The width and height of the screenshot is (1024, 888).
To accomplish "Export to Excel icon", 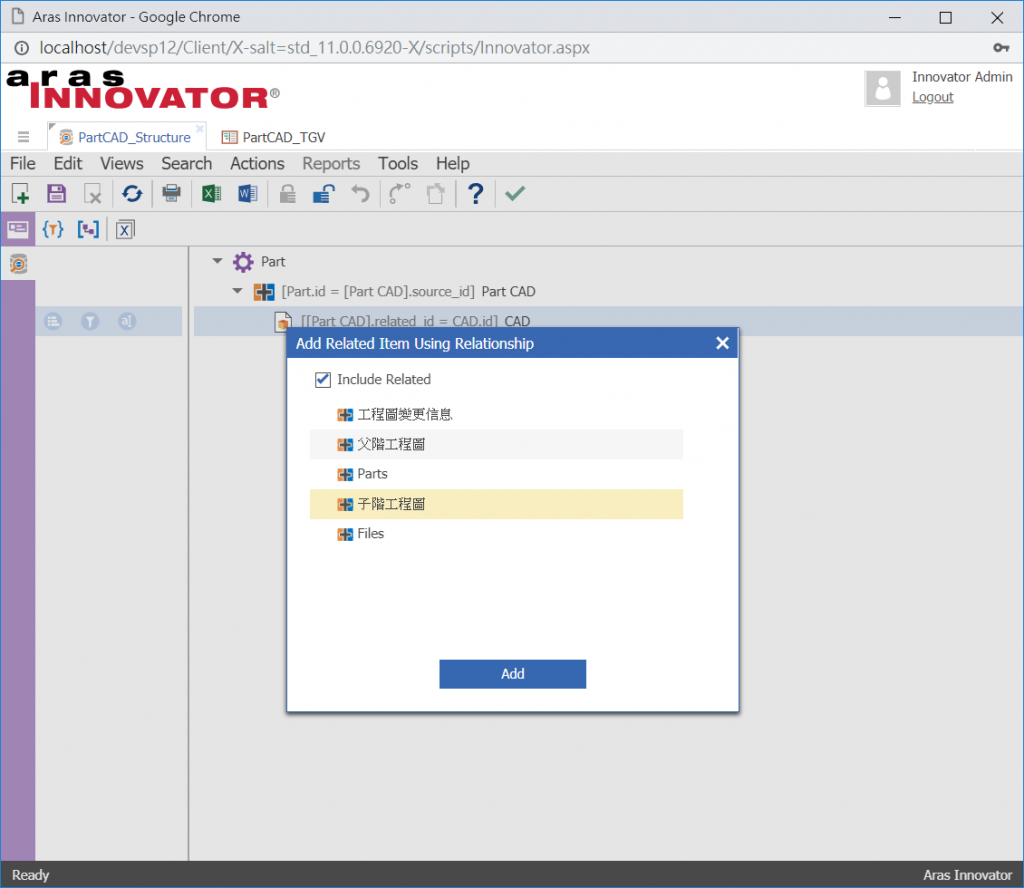I will tap(211, 193).
